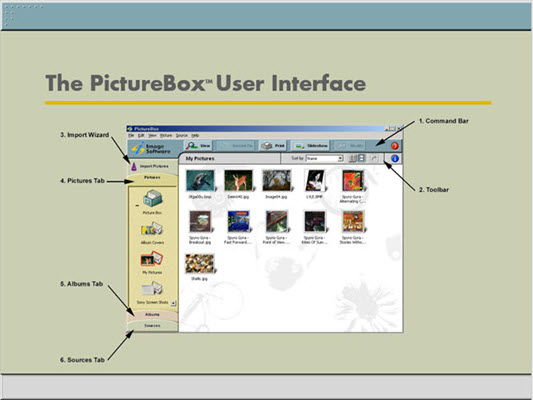Select the Spyro Gyra Rites Of Sum thumbnail
533x400 pixels.
(315, 222)
